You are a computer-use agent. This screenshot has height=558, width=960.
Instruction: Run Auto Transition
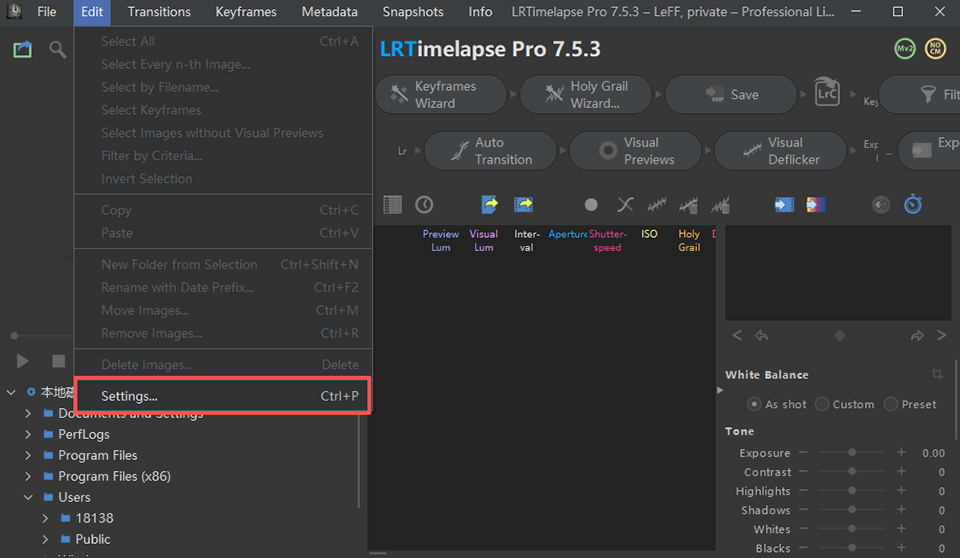(490, 151)
